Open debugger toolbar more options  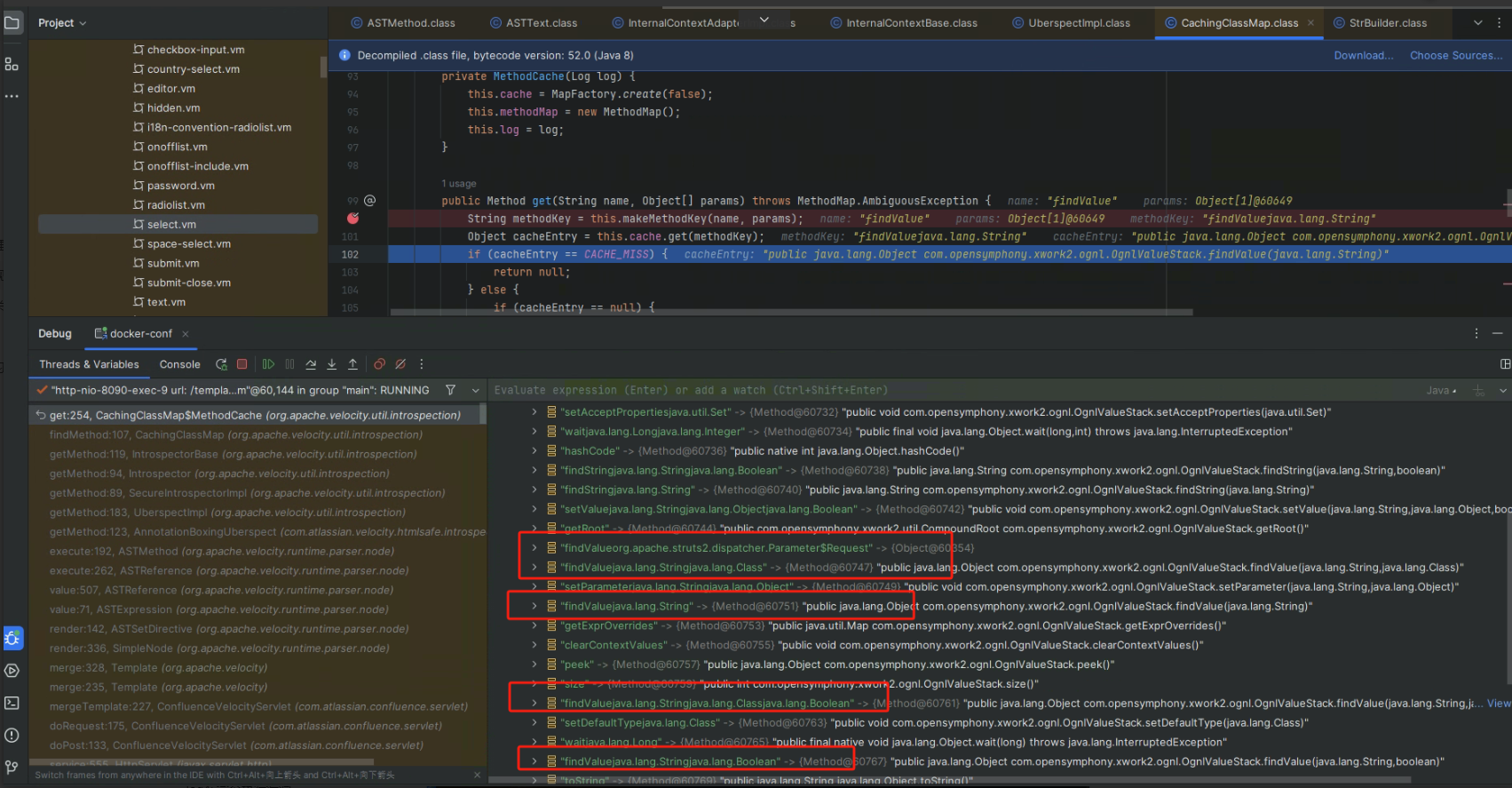[x=422, y=364]
